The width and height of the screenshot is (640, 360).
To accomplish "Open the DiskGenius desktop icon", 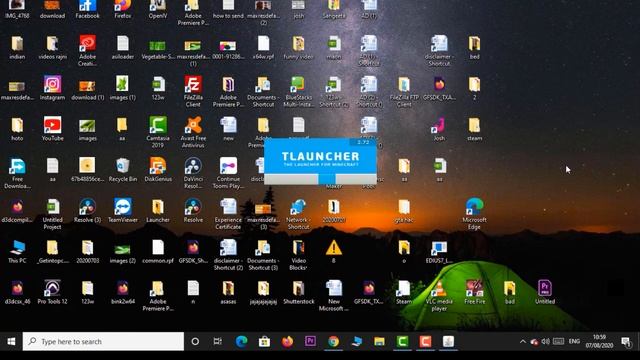I will pos(158,169).
